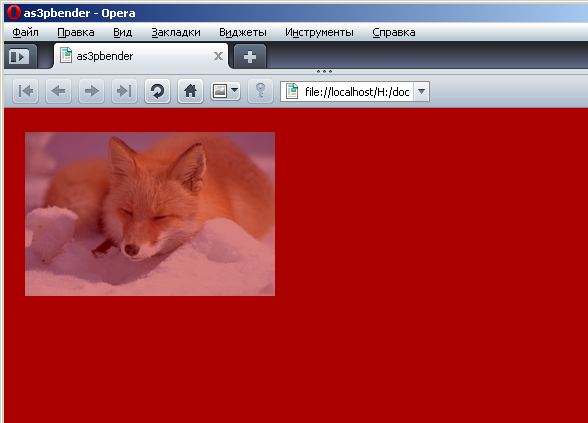Go back with the Back arrow

pos(58,91)
